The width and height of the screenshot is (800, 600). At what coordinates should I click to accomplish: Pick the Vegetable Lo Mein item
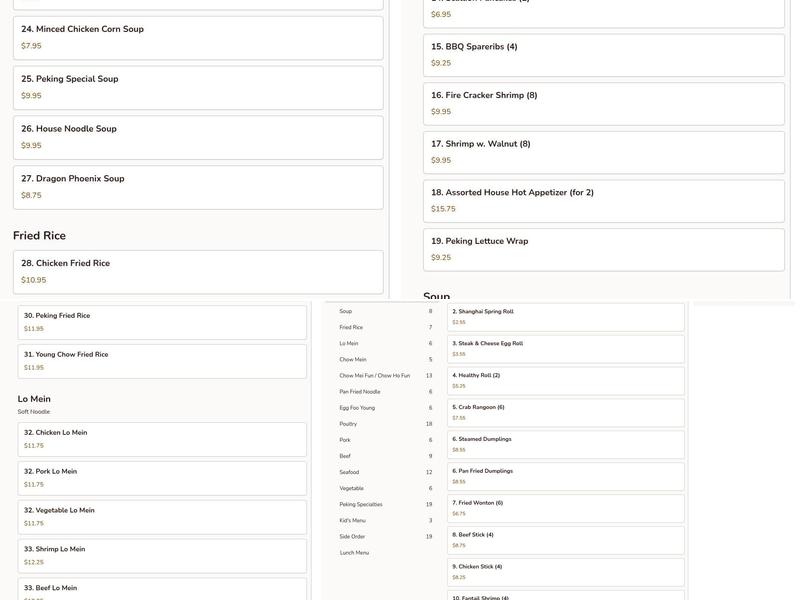click(162, 517)
